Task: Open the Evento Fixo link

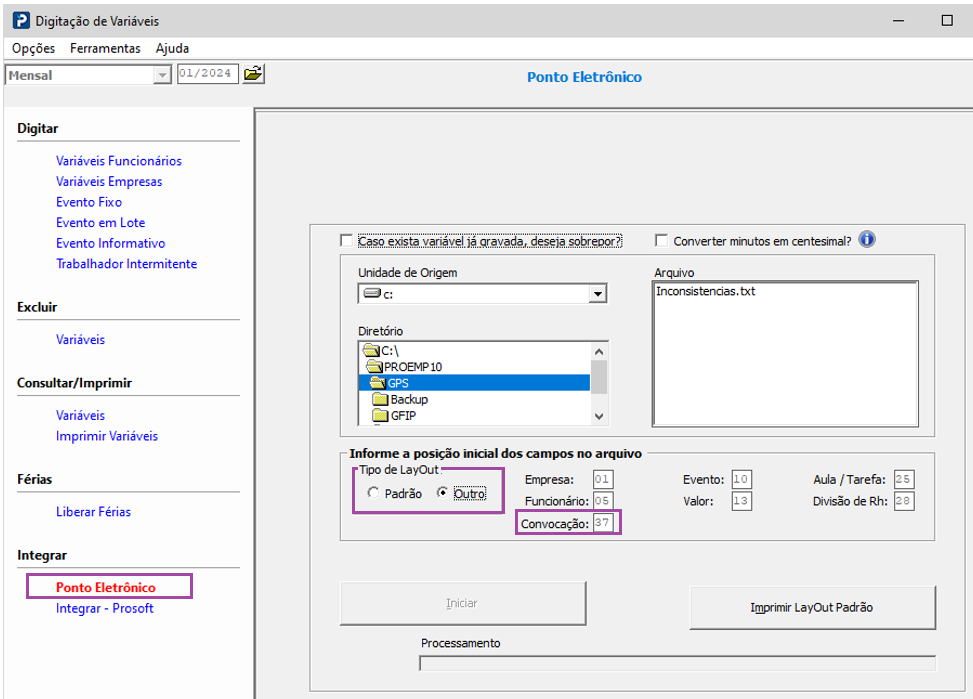Action: 89,202
